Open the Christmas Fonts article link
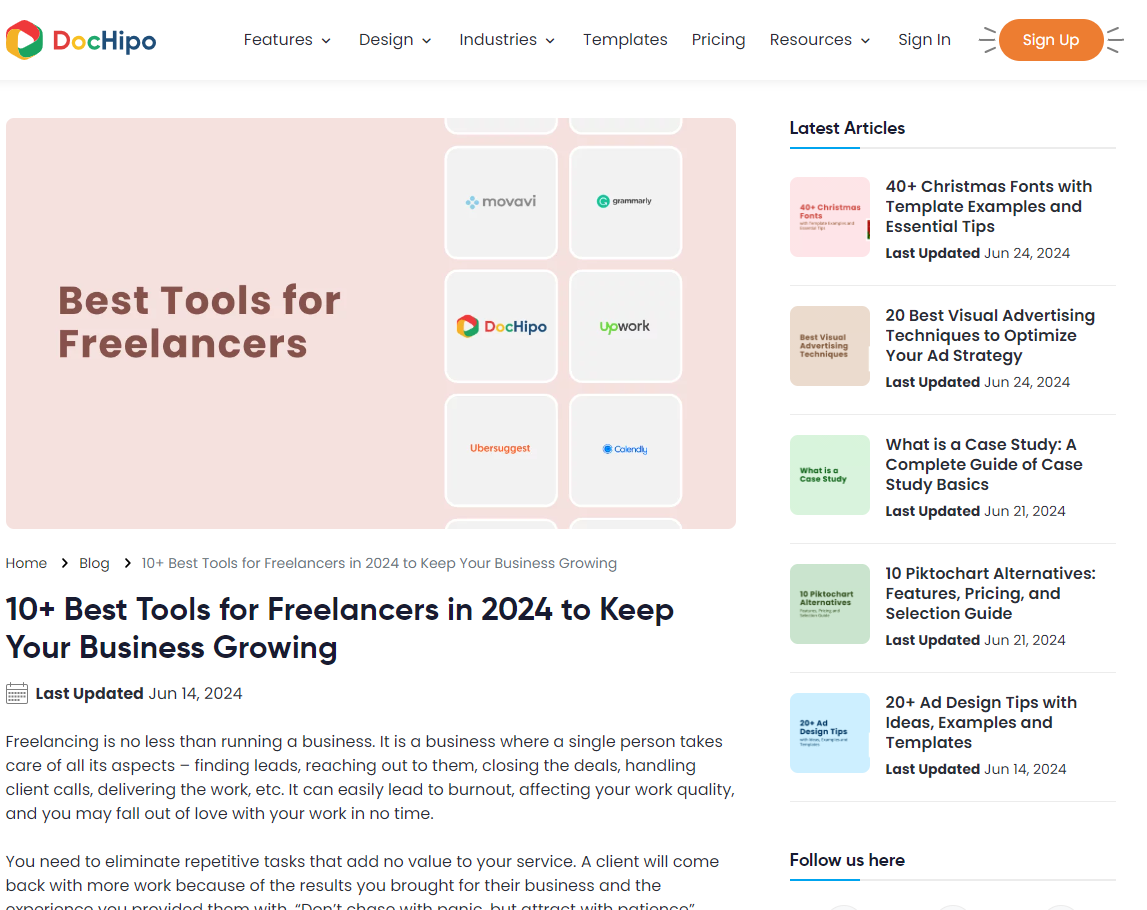The height and width of the screenshot is (910, 1147). 988,206
